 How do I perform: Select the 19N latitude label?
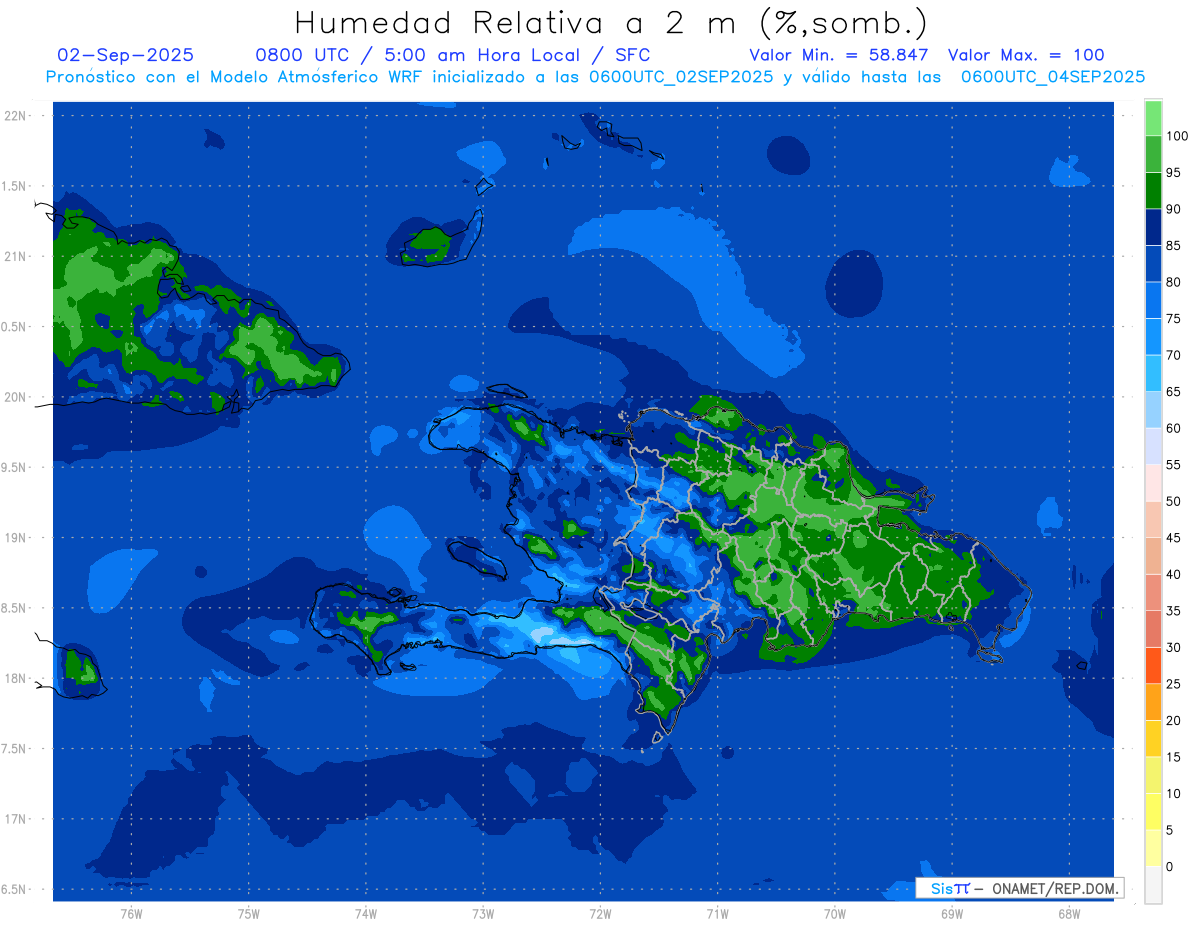pyautogui.click(x=16, y=537)
